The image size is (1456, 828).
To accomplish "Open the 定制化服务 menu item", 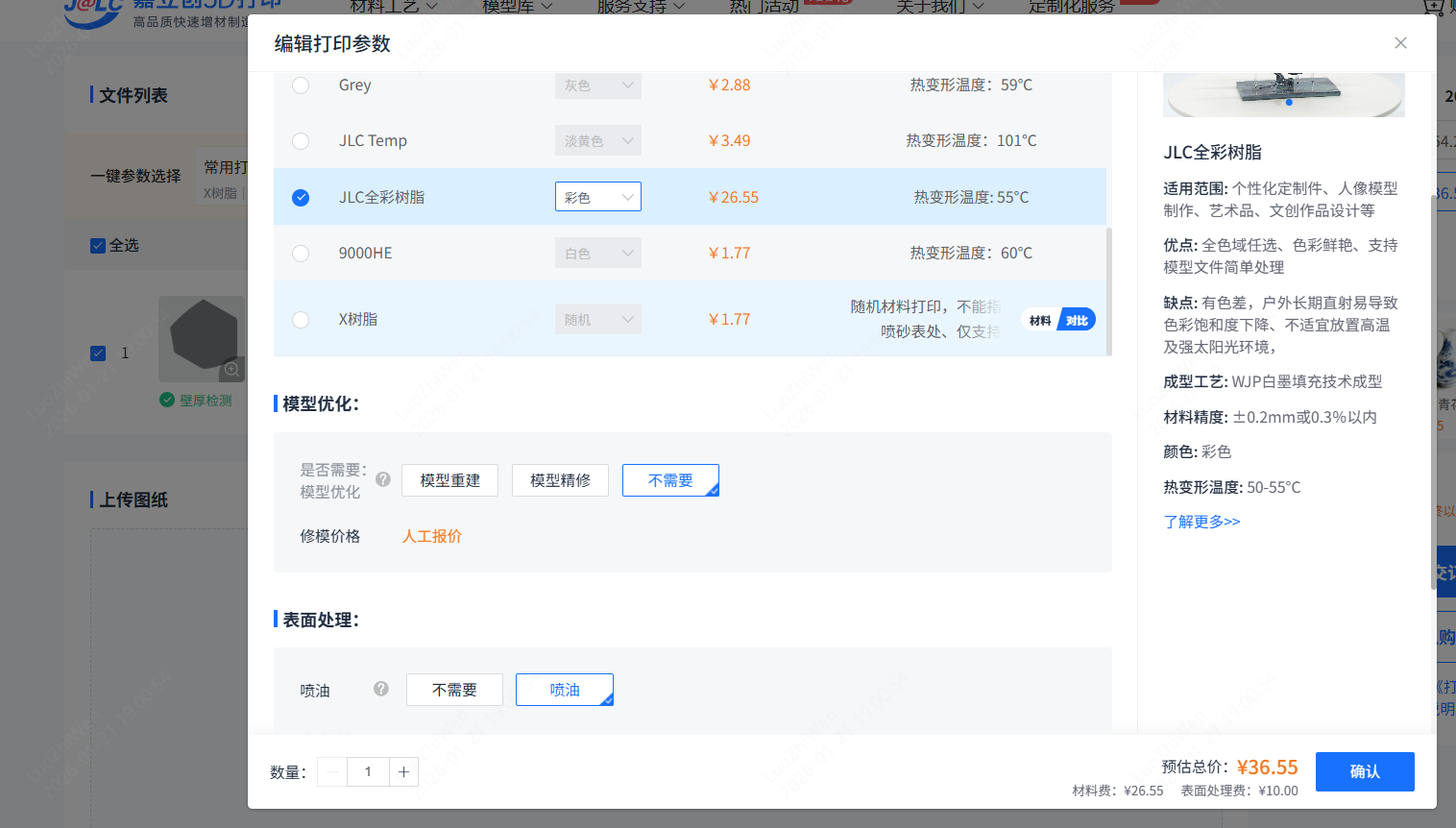I will [x=1072, y=6].
